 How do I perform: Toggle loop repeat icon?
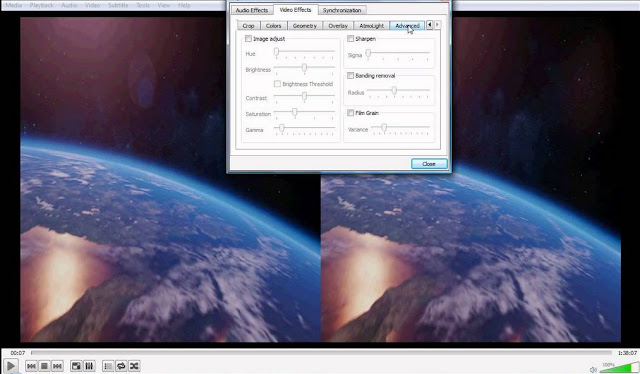pos(121,366)
